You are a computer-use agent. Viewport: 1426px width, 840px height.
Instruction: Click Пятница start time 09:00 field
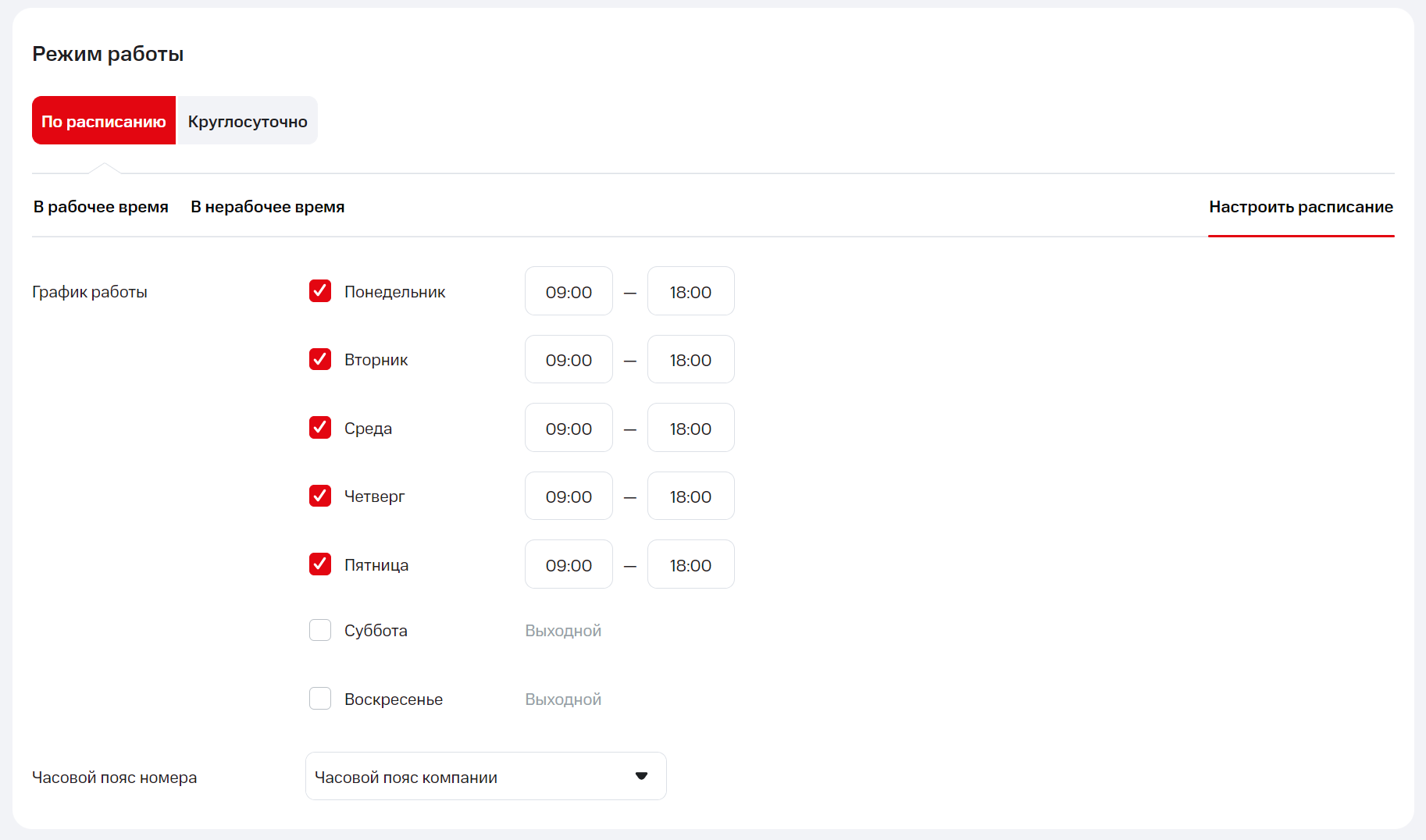[x=569, y=565]
